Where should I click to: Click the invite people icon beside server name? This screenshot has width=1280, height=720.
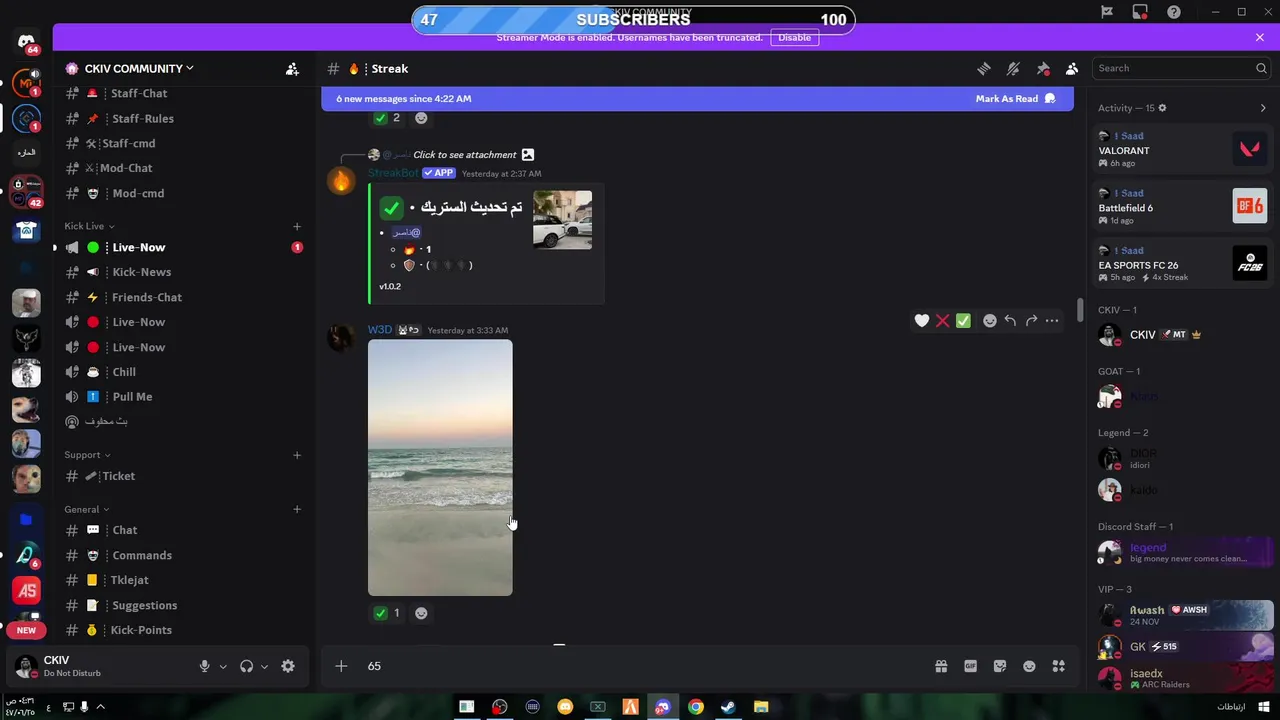292,69
